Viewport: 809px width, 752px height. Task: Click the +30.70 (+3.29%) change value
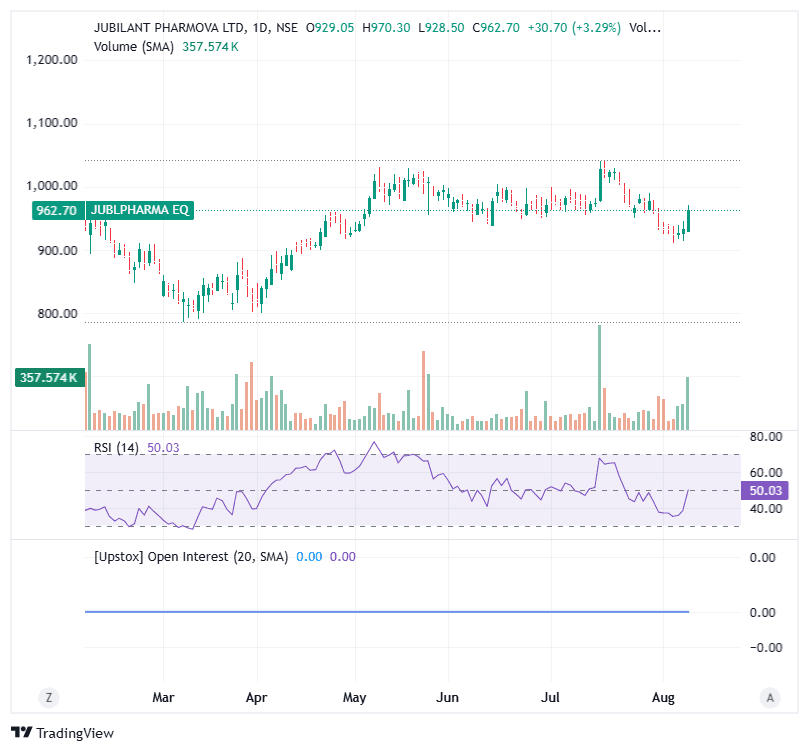pyautogui.click(x=574, y=28)
